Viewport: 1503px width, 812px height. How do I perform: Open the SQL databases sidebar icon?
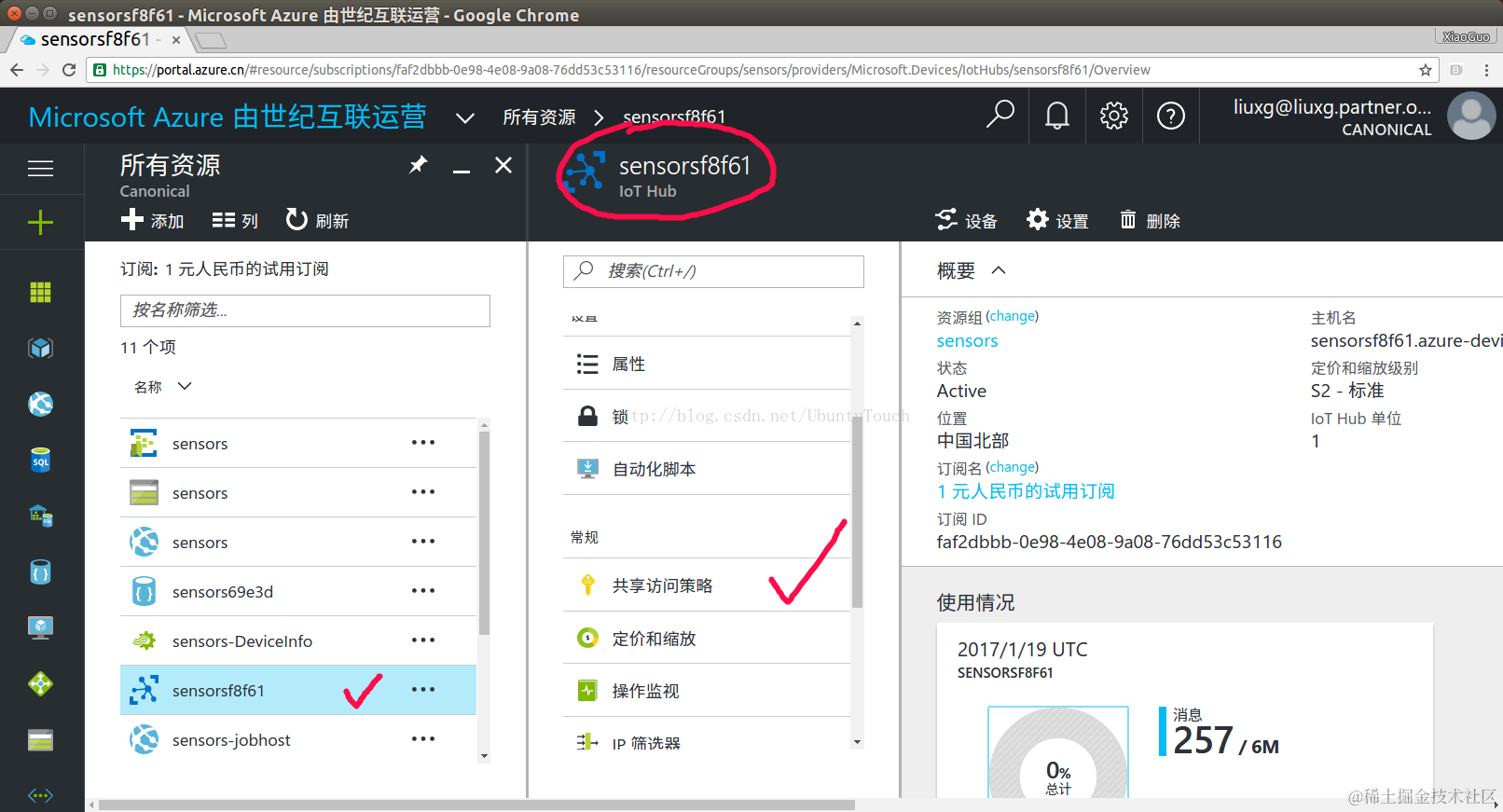tap(40, 460)
